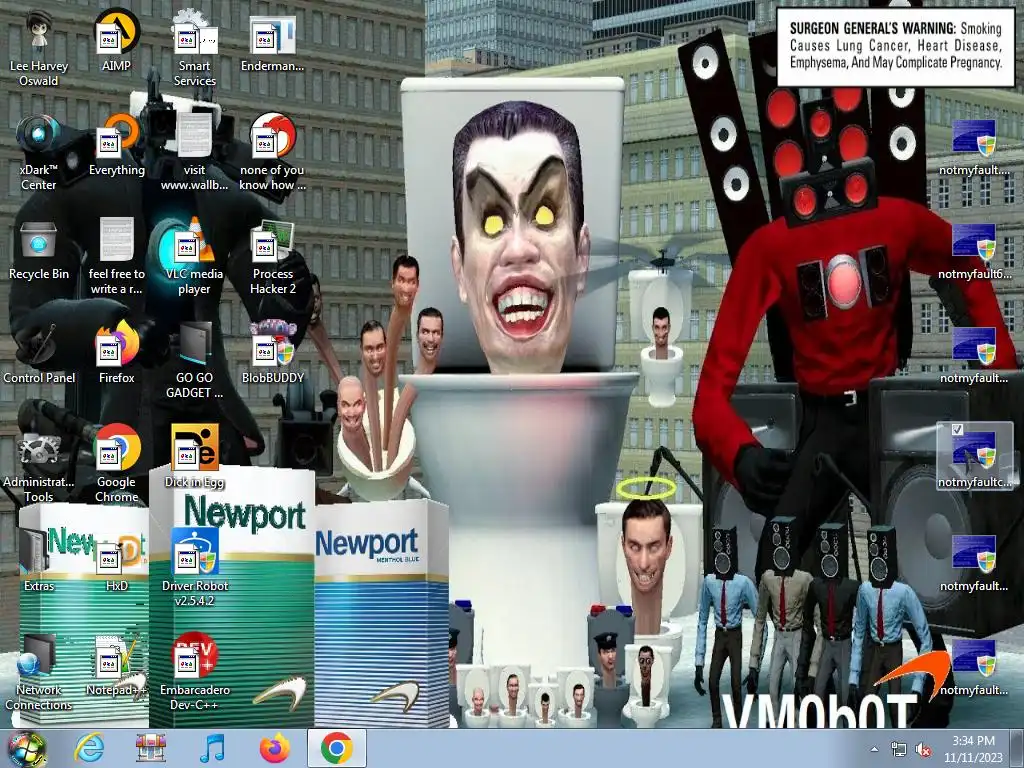Launch Internet Explorer from the taskbar
The image size is (1024, 768).
pyautogui.click(x=89, y=748)
